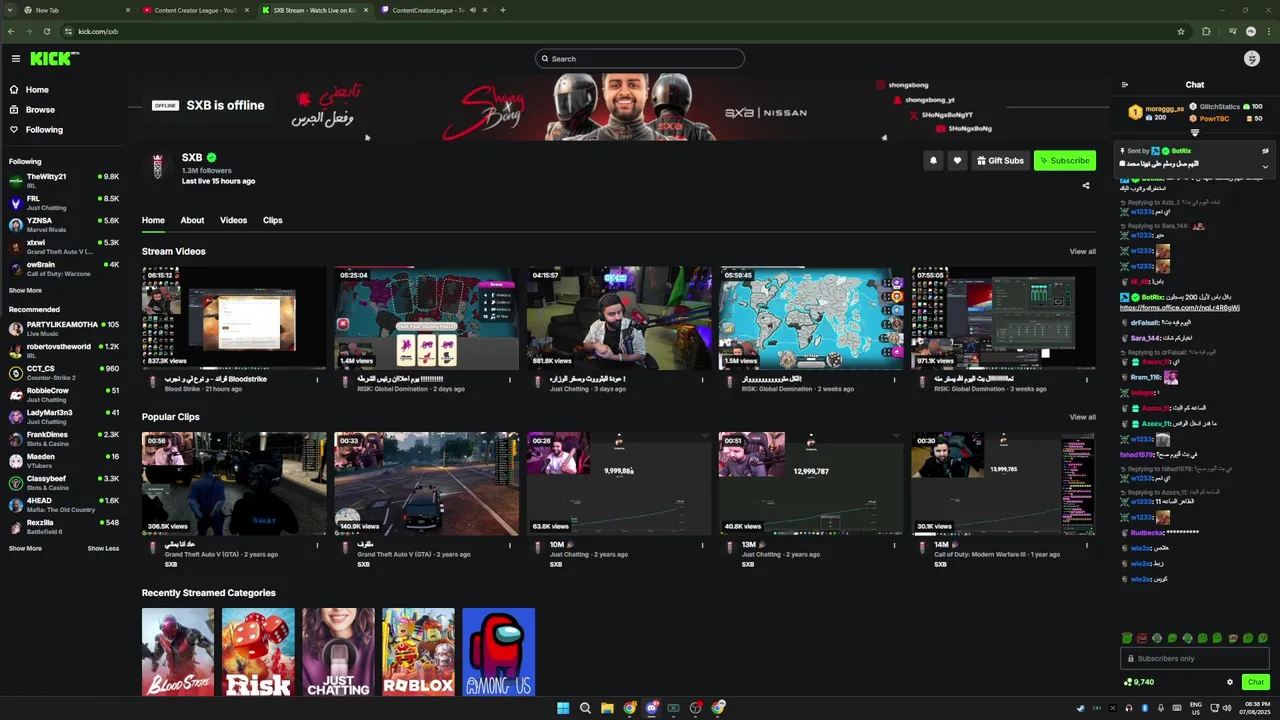Open Windows taskbar search
1280x720 pixels.
(585, 708)
